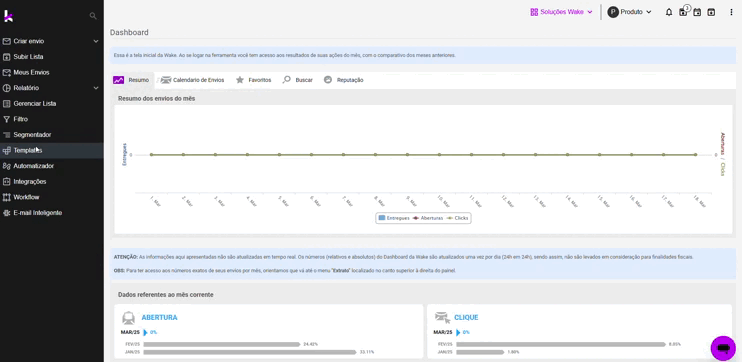Image resolution: width=742 pixels, height=362 pixels.
Task: Switch to the Reputação tab
Action: click(x=344, y=80)
